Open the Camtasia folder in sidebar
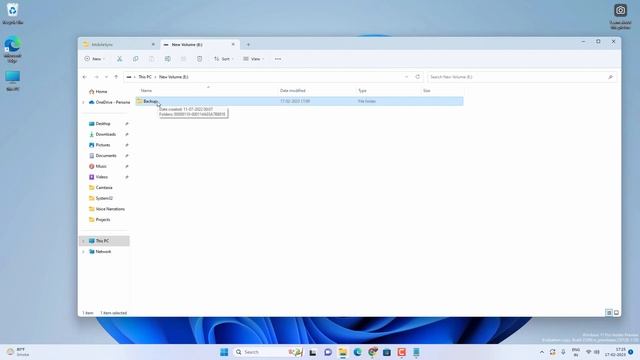This screenshot has width=640, height=360. click(104, 187)
